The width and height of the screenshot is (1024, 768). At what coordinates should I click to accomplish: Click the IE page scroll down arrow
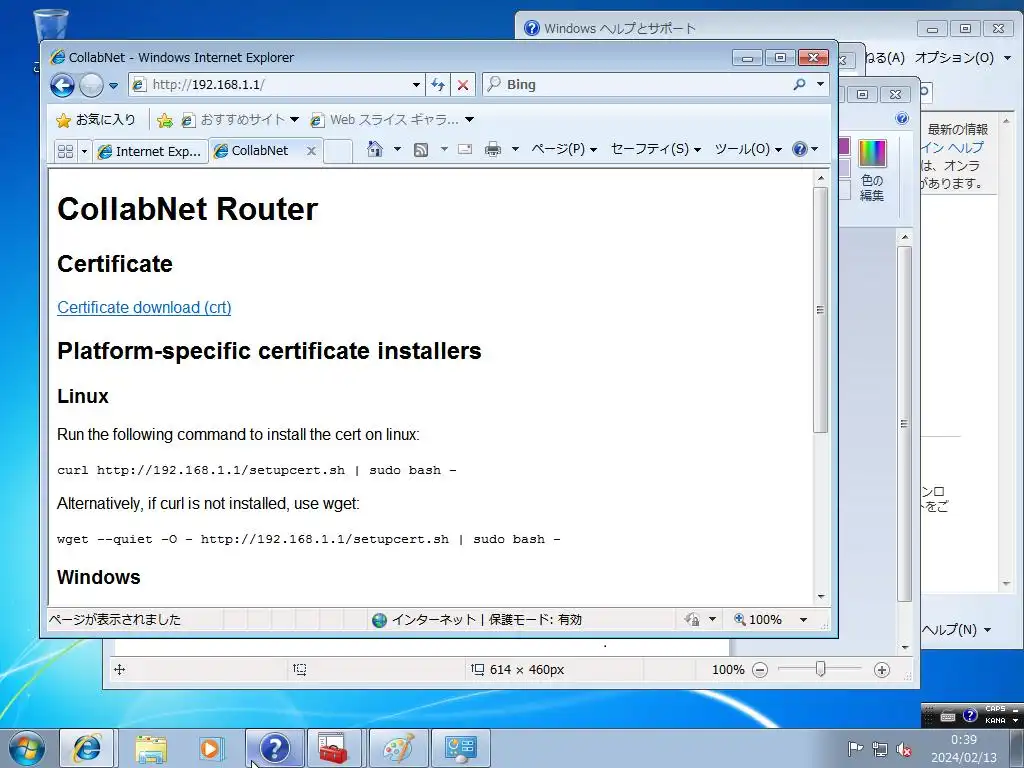click(x=821, y=596)
